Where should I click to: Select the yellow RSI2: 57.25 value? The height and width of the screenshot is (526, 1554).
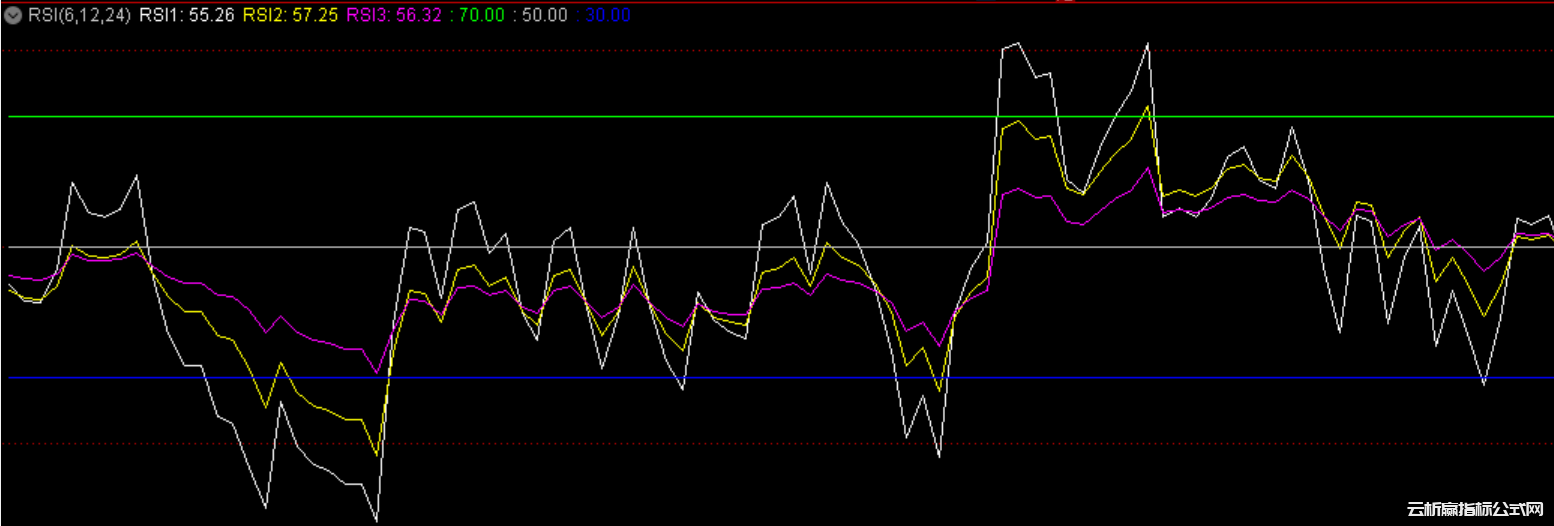[290, 16]
